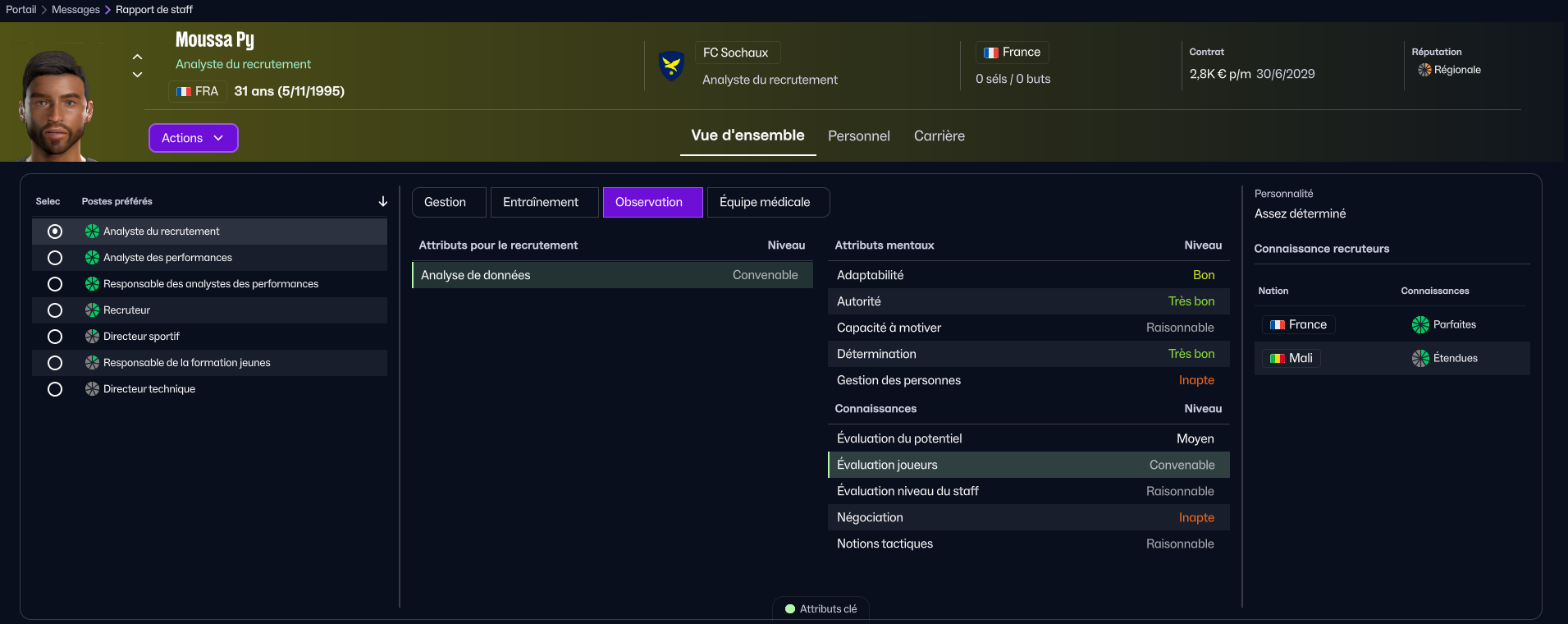1568x624 pixels.
Task: Click the green Attributs clé legend dot
Action: [x=790, y=609]
